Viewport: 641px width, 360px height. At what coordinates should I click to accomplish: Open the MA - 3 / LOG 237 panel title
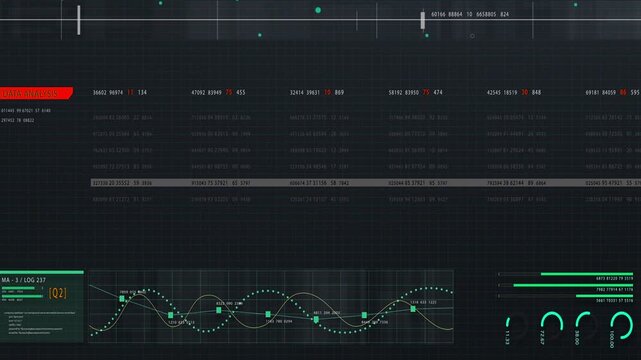click(24, 280)
